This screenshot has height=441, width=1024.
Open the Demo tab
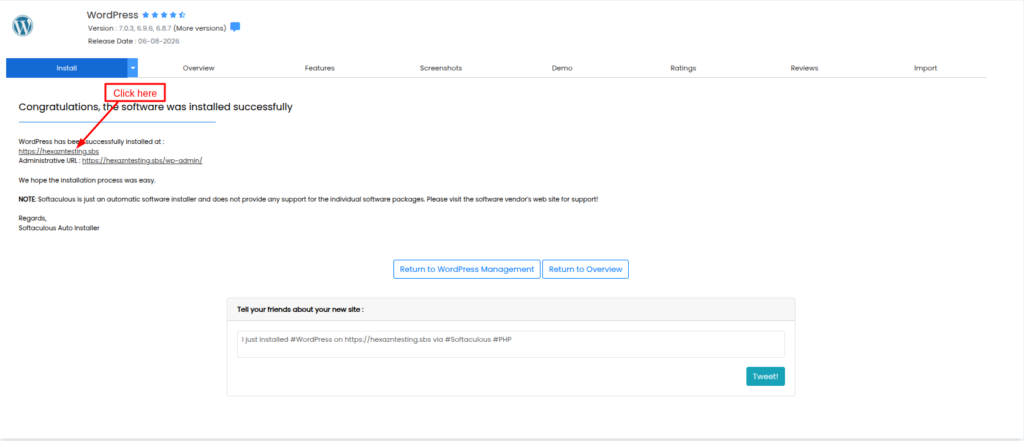[562, 68]
